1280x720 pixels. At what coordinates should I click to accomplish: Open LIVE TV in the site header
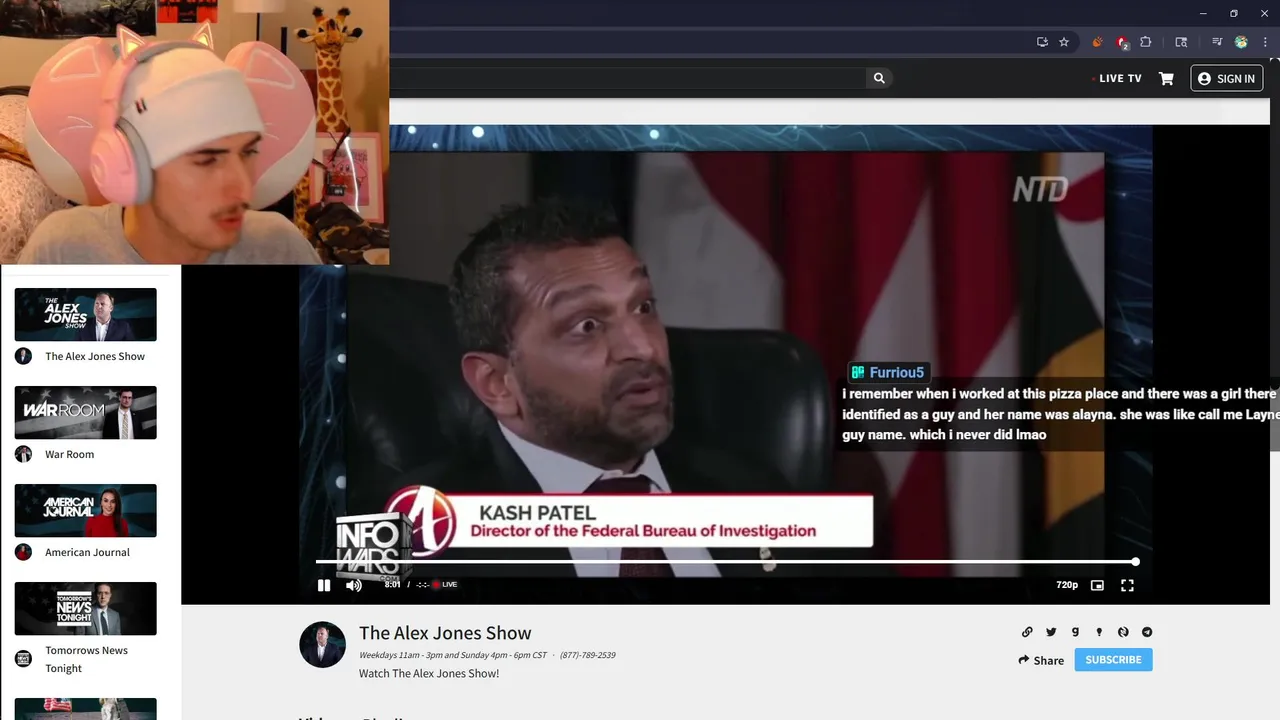click(1118, 78)
